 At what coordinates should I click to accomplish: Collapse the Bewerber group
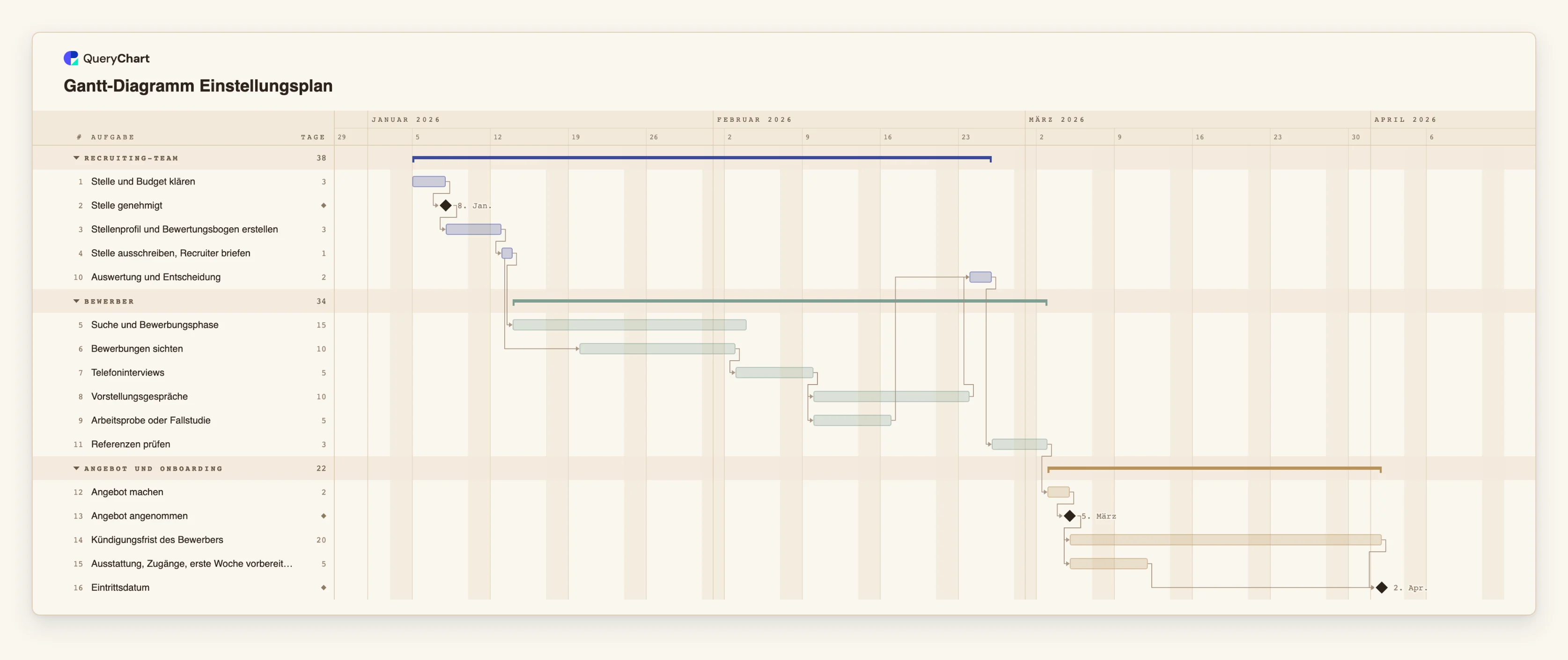click(x=76, y=301)
